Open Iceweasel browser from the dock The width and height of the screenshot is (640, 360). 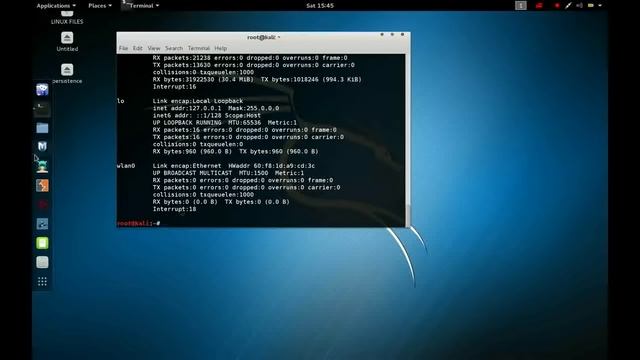point(42,89)
